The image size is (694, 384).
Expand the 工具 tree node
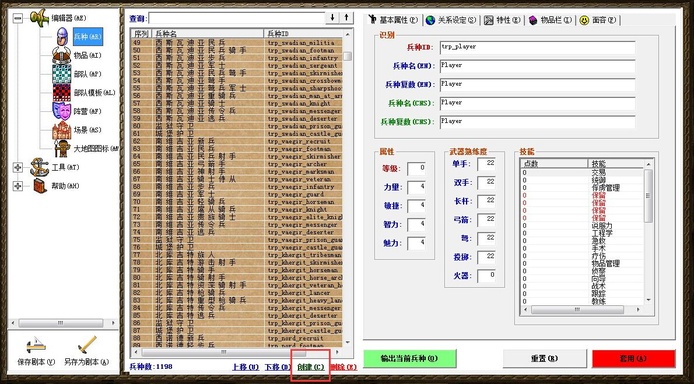(18, 167)
